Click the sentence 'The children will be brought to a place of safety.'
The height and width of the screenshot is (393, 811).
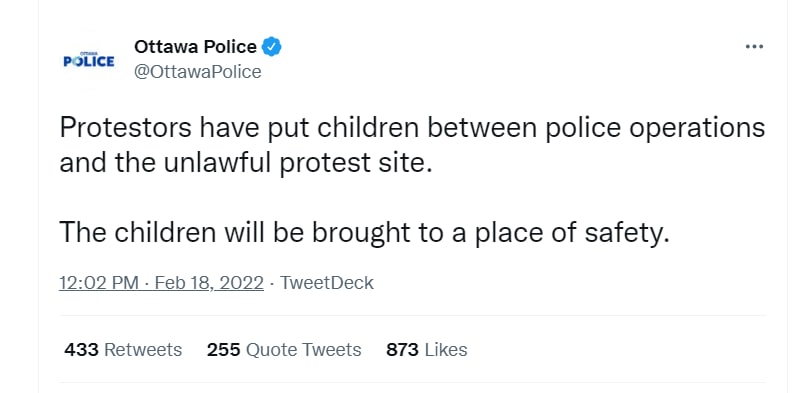point(364,233)
